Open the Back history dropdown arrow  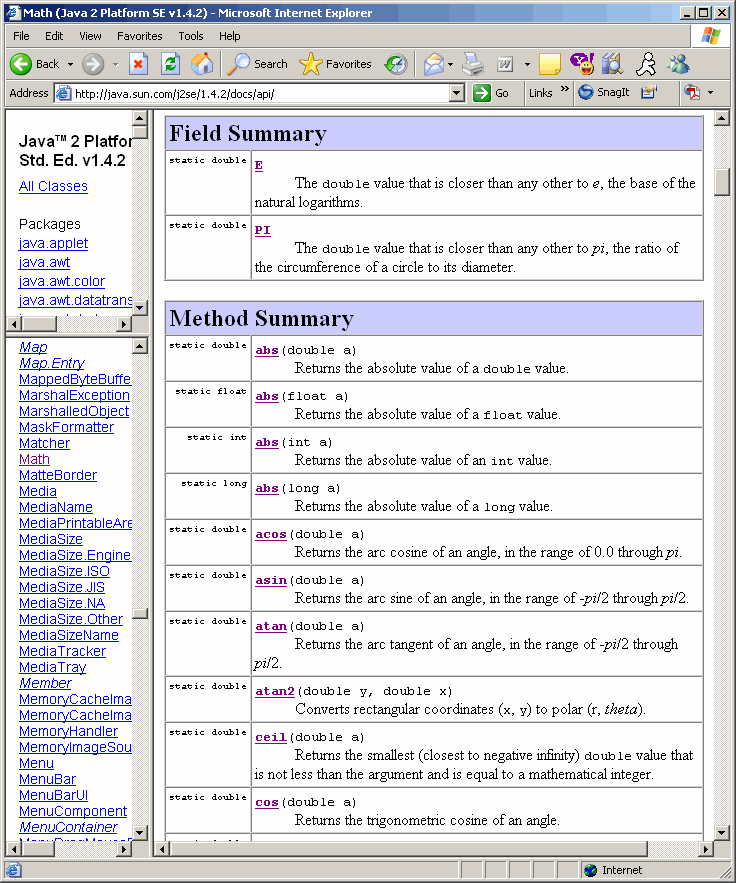coord(70,64)
